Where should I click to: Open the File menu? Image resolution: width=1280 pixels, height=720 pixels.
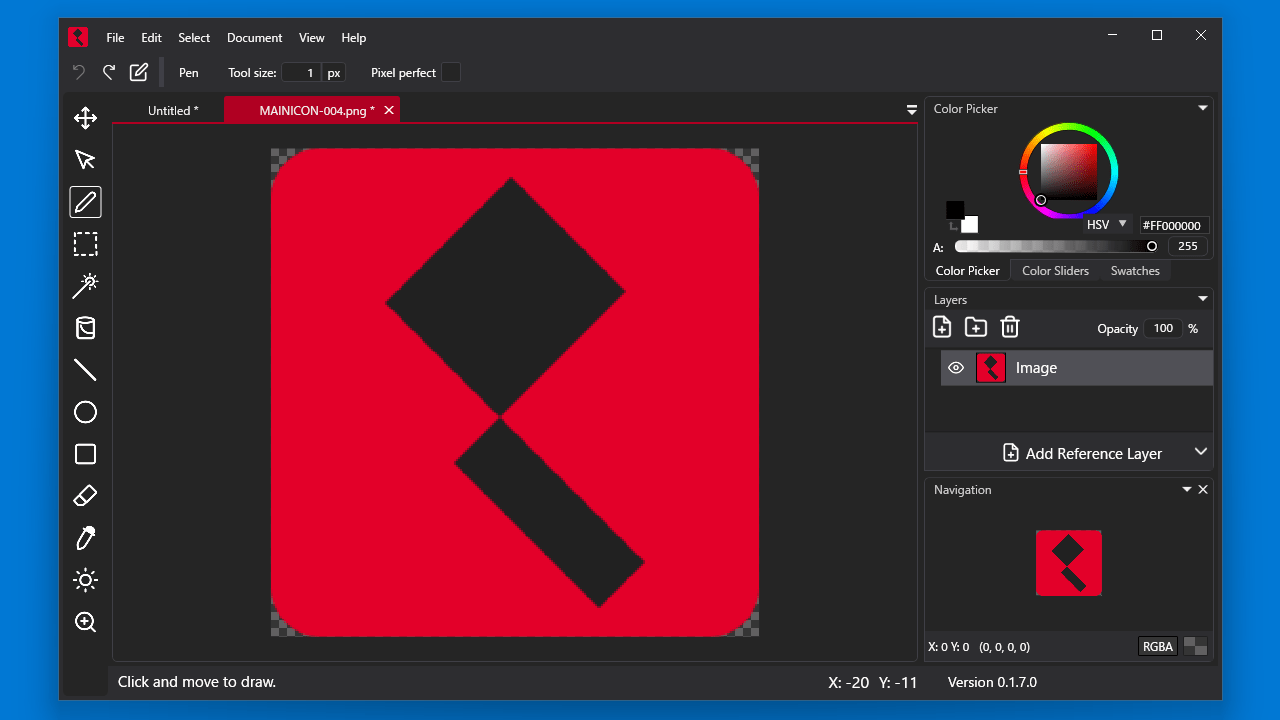[115, 38]
